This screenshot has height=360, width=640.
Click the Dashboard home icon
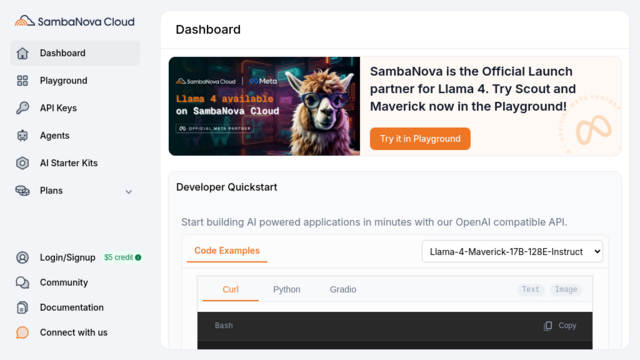(x=22, y=53)
